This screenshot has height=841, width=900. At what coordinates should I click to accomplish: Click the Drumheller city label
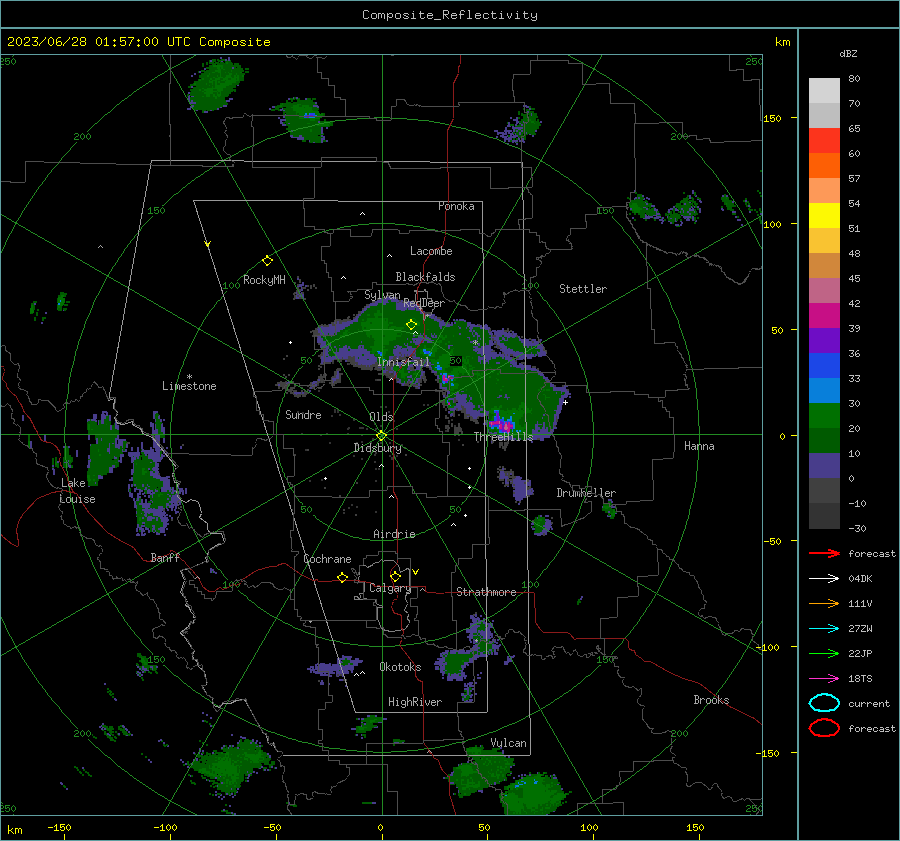tap(586, 493)
